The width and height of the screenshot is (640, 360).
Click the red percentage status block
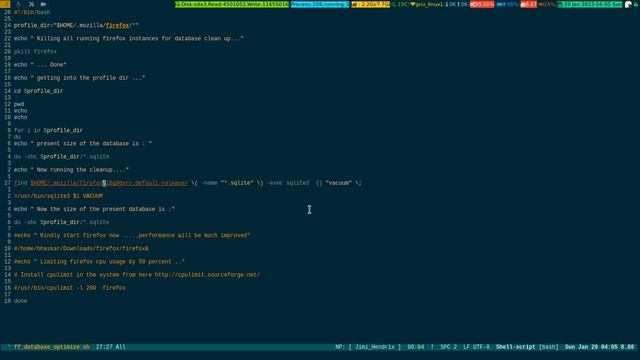pos(482,4)
